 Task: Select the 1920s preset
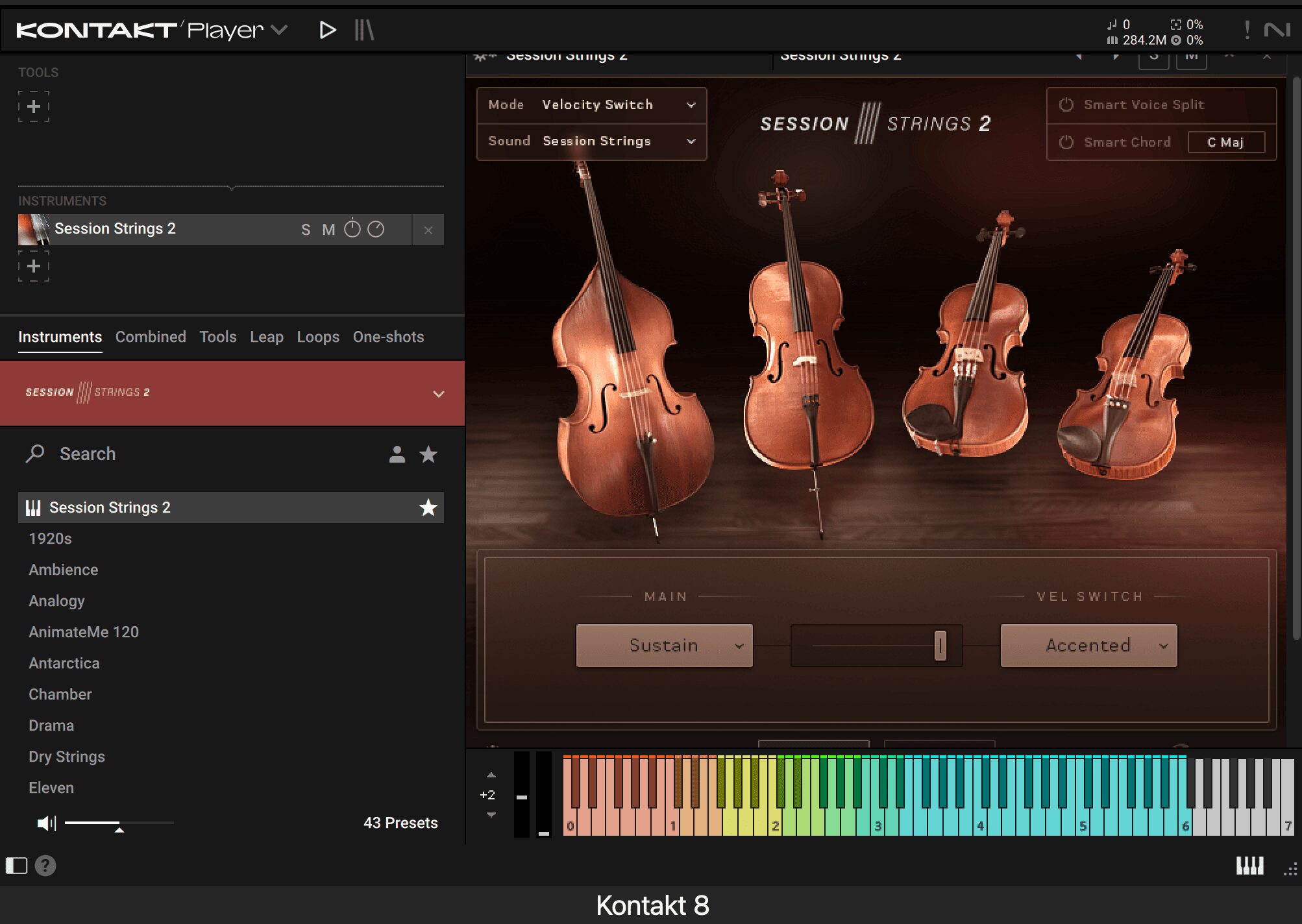coord(50,539)
